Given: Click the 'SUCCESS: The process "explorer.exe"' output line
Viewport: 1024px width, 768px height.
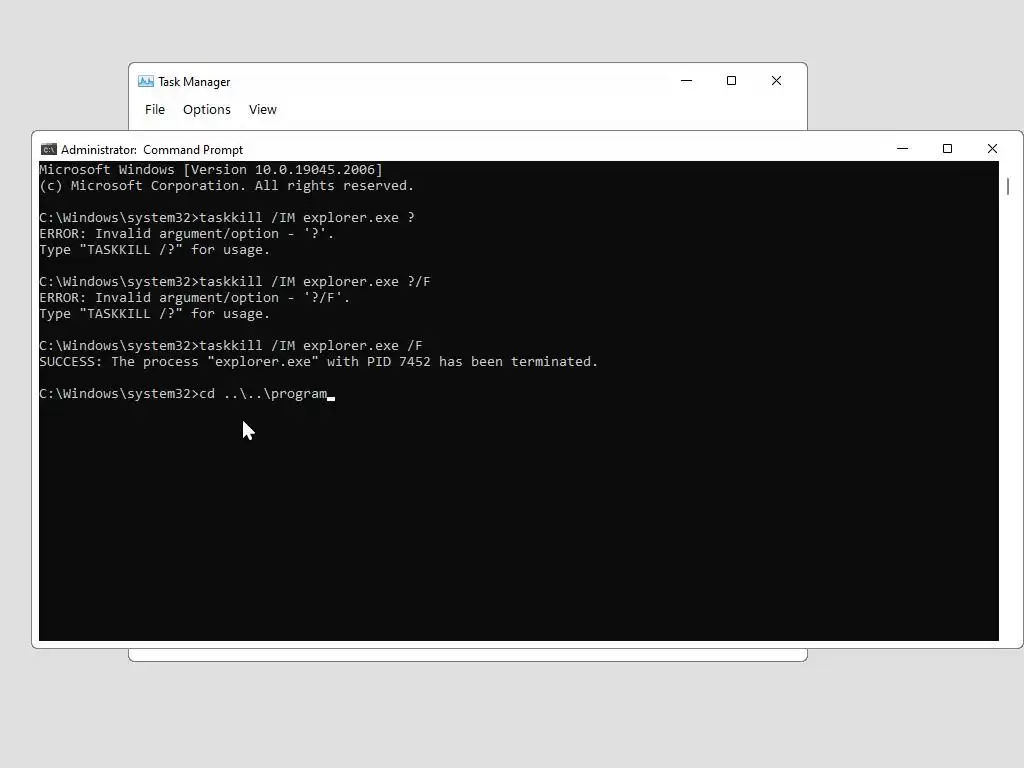Looking at the screenshot, I should [319, 362].
